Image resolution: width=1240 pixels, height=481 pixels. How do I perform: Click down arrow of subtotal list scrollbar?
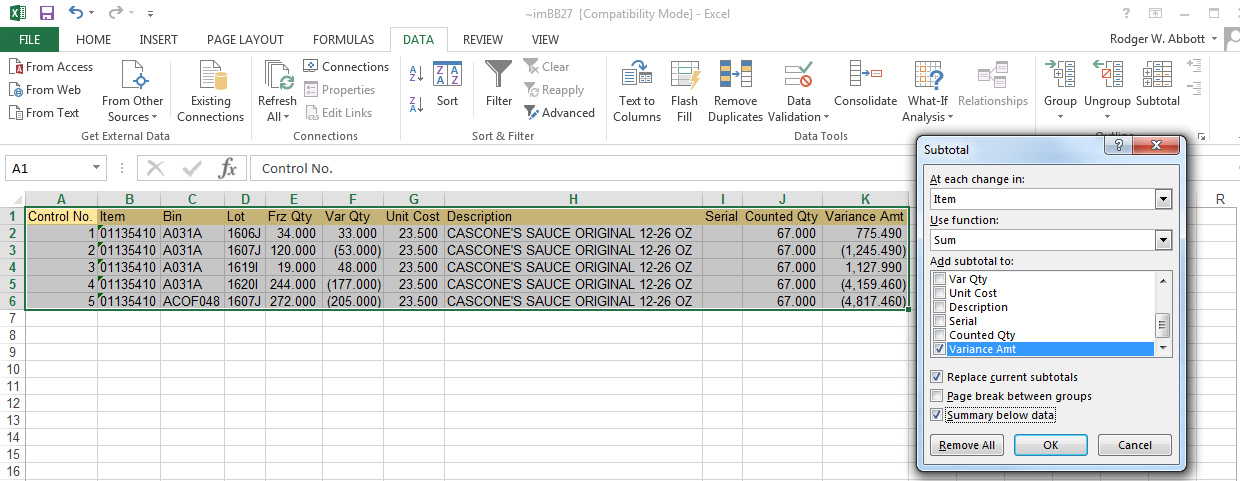tap(1162, 349)
